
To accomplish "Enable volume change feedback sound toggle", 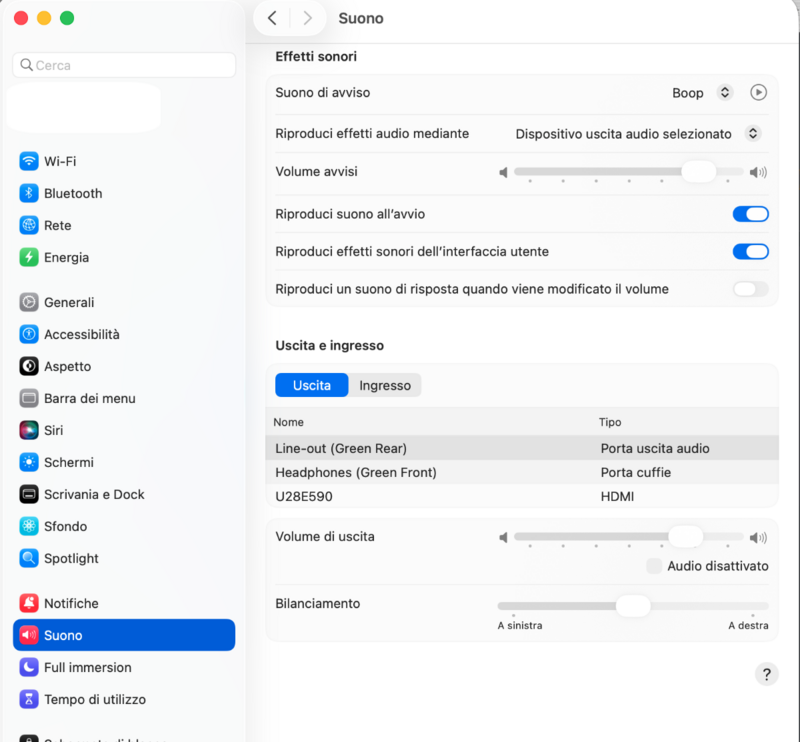I will (x=751, y=289).
